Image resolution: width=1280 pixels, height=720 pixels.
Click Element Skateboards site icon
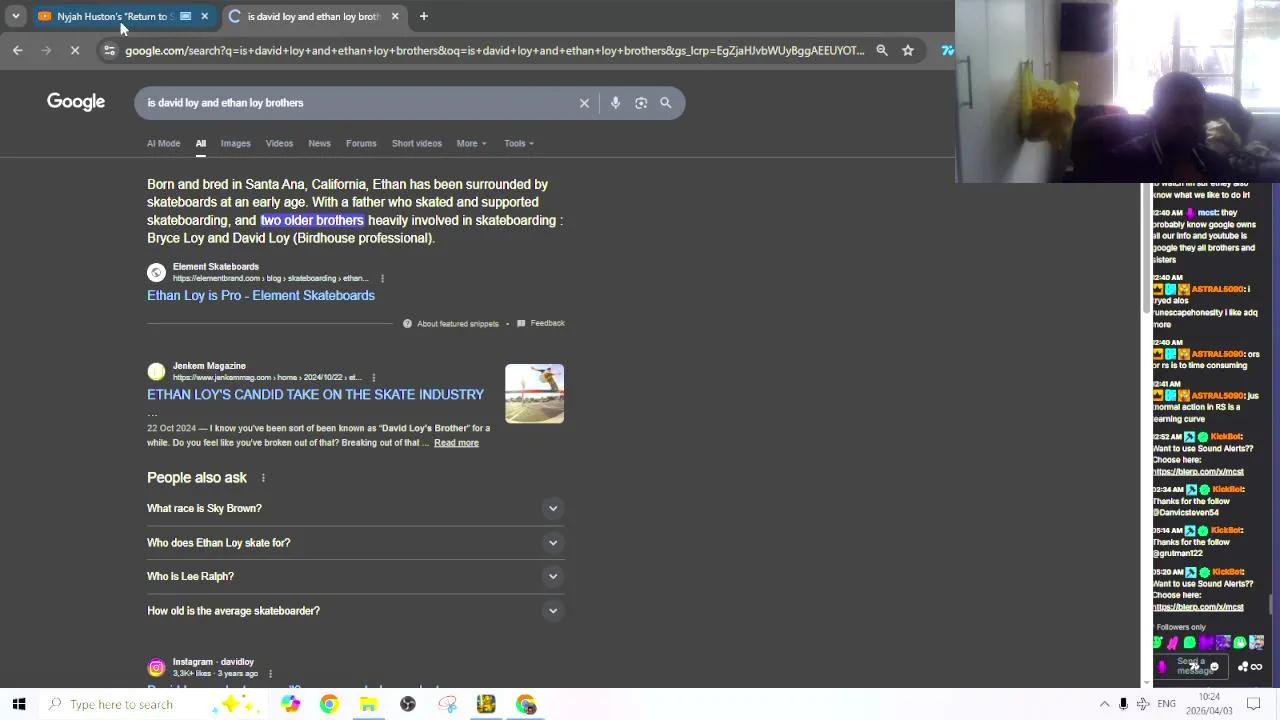[x=156, y=272]
